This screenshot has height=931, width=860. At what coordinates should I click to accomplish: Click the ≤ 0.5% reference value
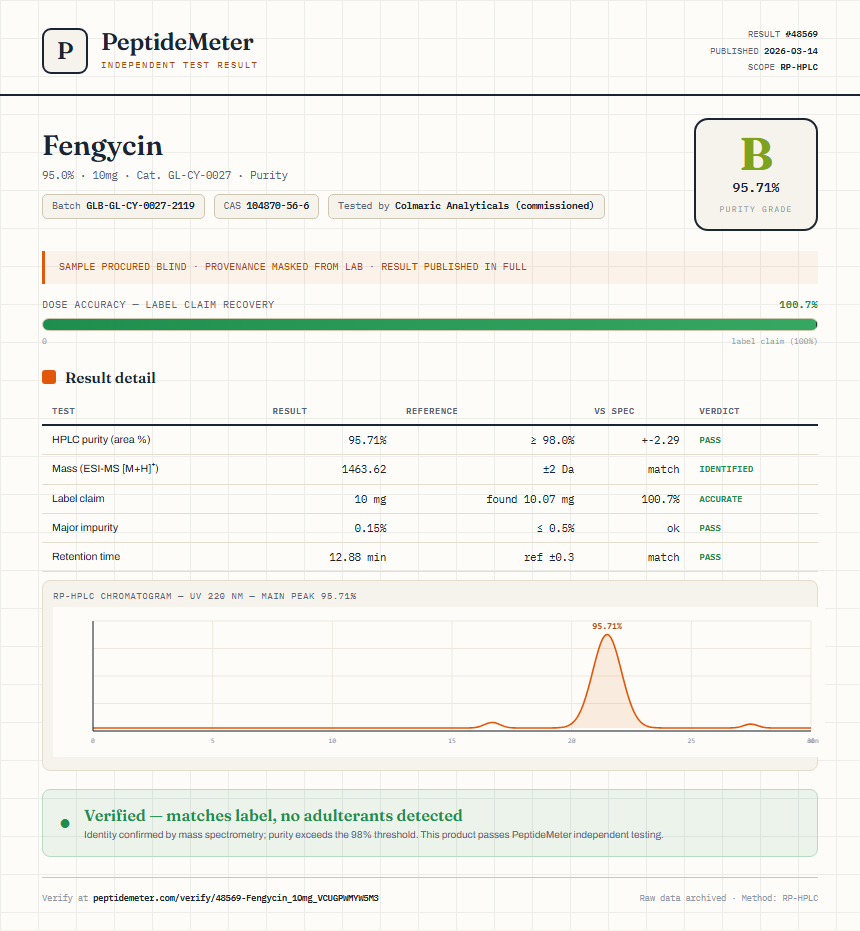click(555, 528)
